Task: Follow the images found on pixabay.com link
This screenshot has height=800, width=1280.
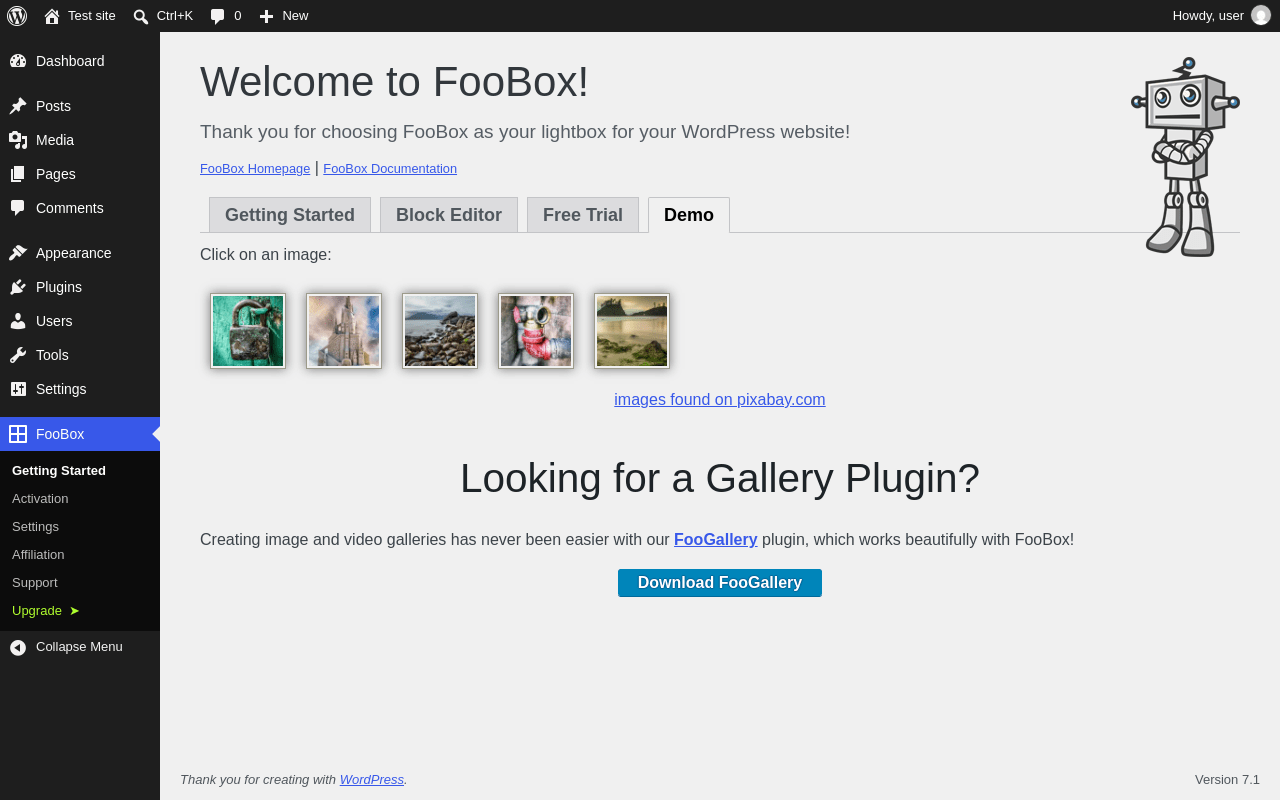Action: tap(720, 400)
